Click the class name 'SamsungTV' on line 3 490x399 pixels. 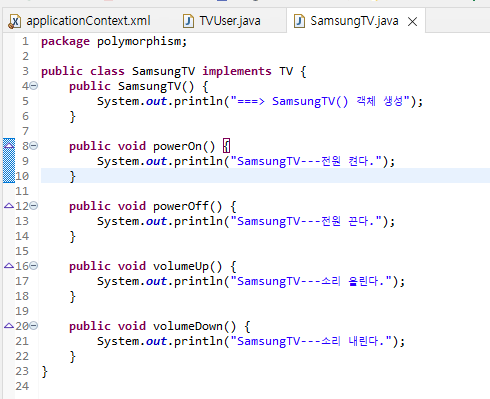point(163,72)
